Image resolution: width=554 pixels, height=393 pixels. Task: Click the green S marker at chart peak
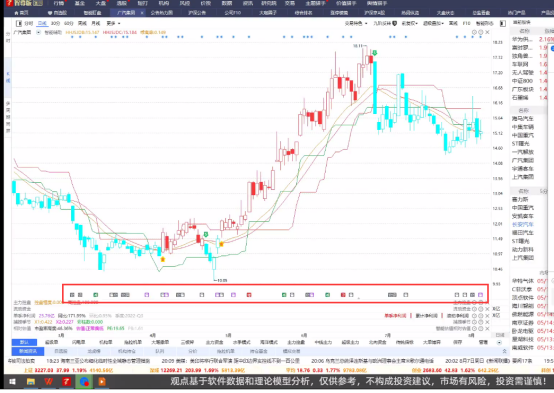point(375,53)
